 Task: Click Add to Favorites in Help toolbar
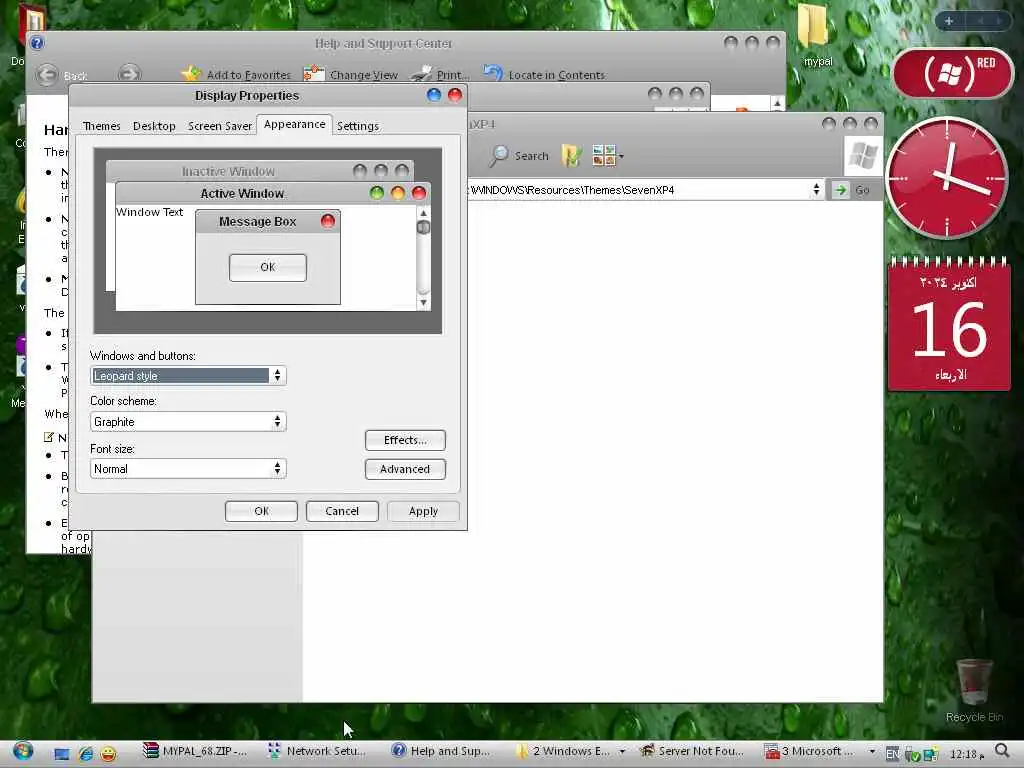click(x=236, y=74)
